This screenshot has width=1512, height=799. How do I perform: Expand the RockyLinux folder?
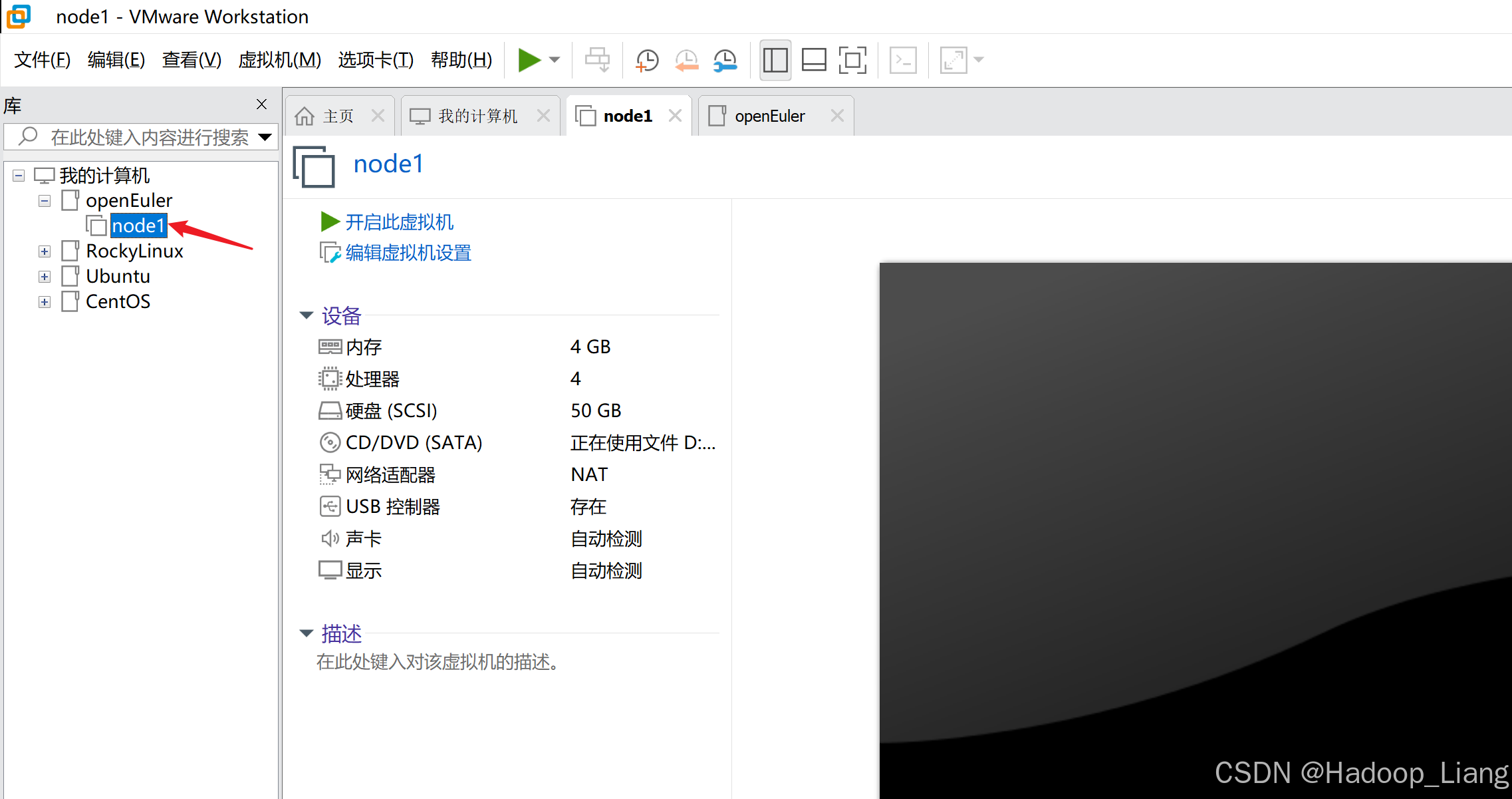coord(45,251)
